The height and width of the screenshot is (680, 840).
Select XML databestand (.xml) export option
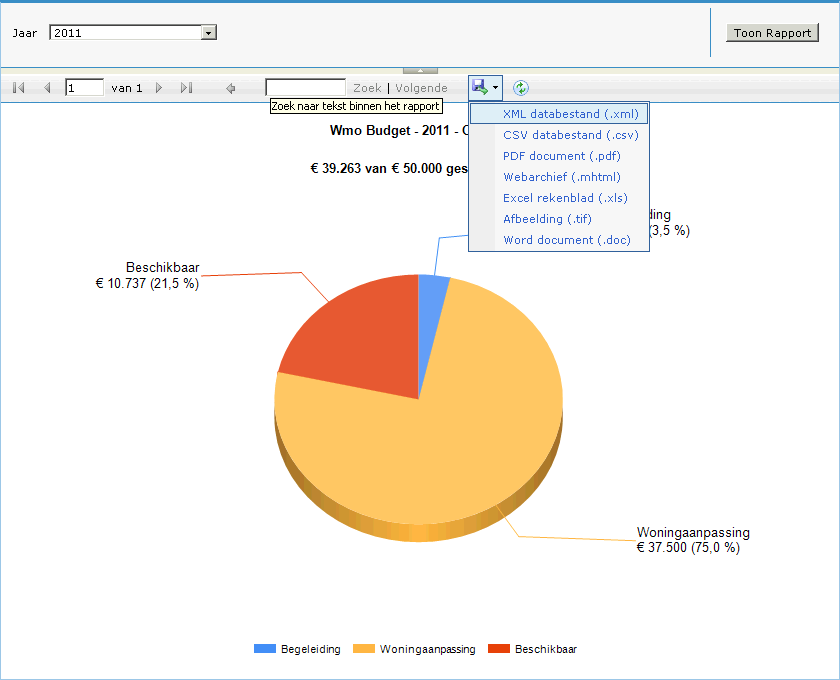coord(570,114)
